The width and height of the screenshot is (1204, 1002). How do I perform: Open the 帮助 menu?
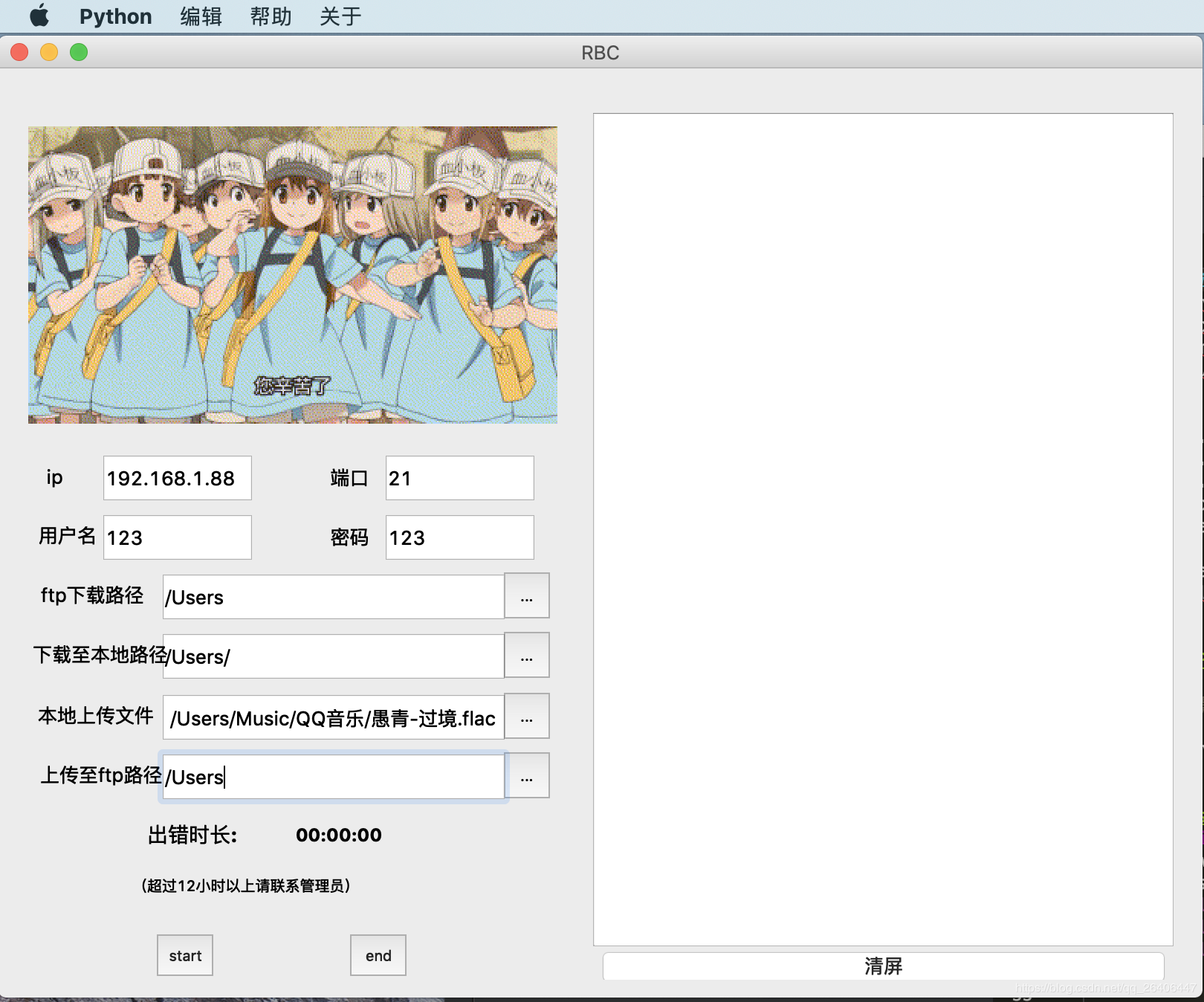[x=271, y=16]
